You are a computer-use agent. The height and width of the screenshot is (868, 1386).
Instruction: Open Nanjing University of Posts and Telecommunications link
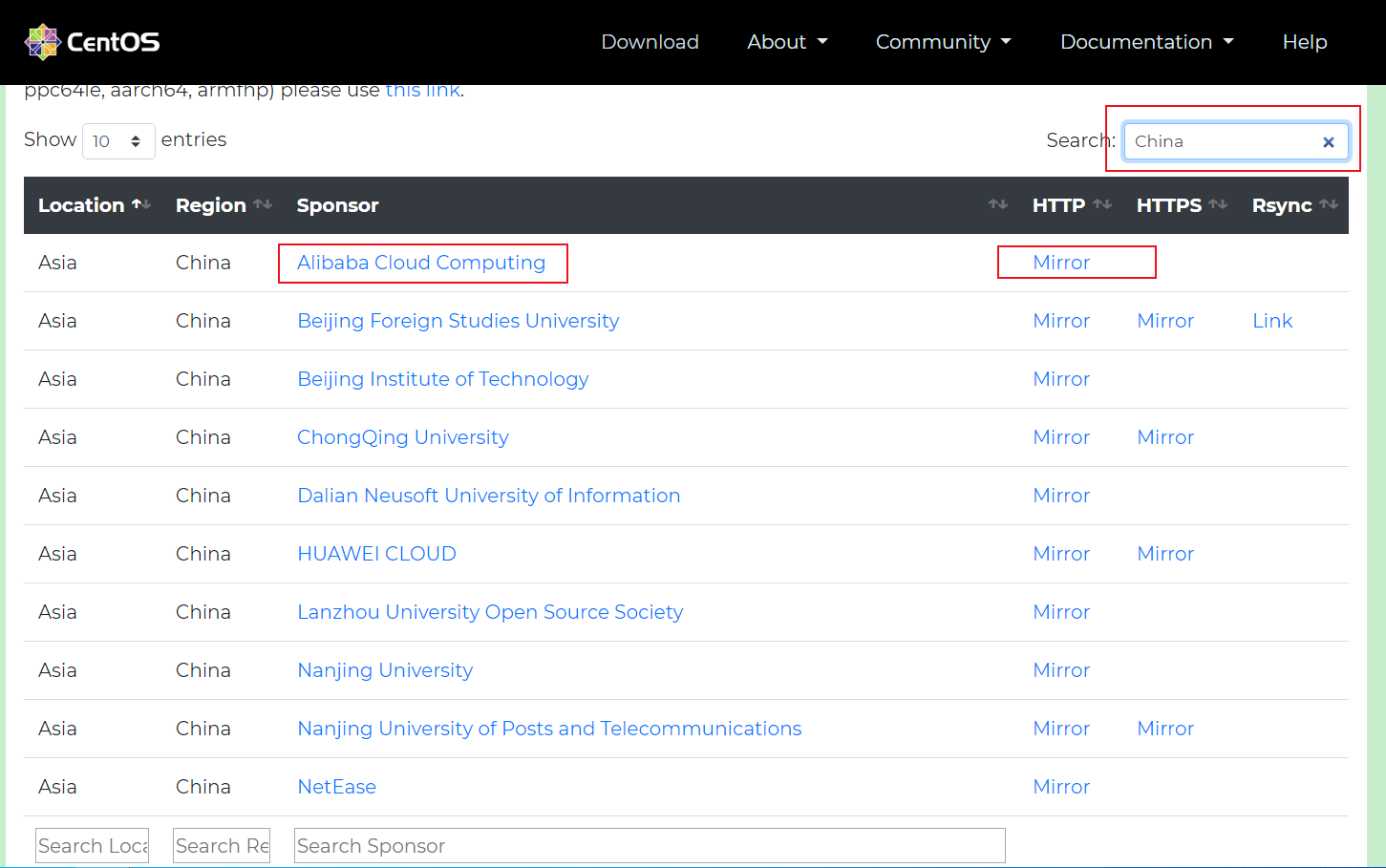point(549,729)
